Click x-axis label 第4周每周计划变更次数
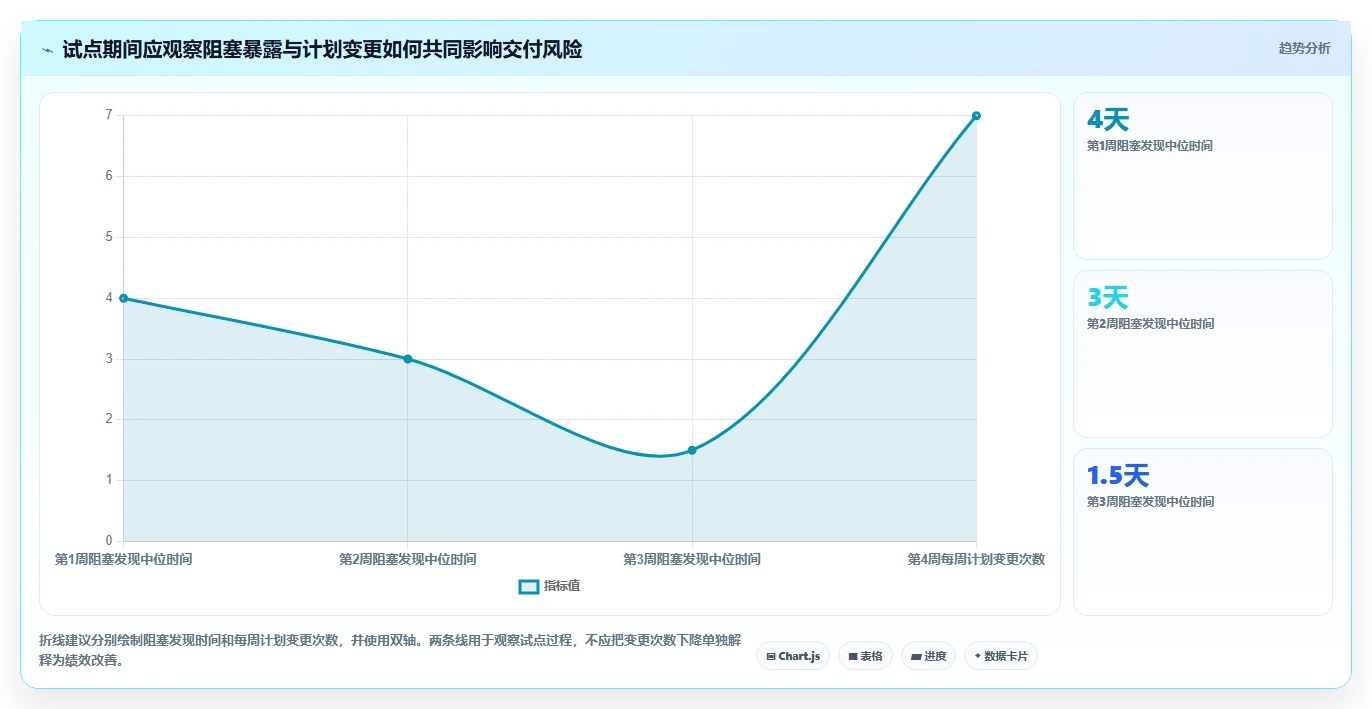1372x709 pixels. click(x=976, y=560)
